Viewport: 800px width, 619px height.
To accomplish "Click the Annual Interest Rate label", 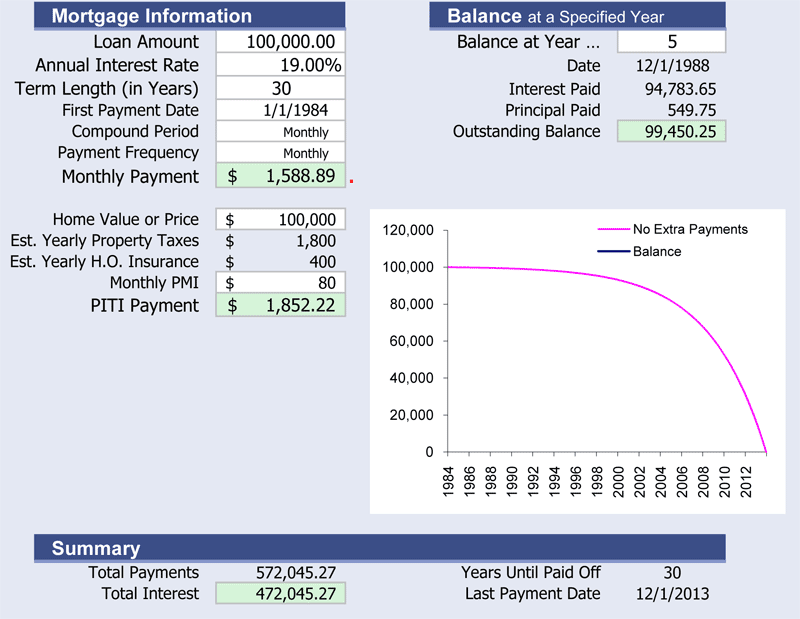I will [117, 65].
